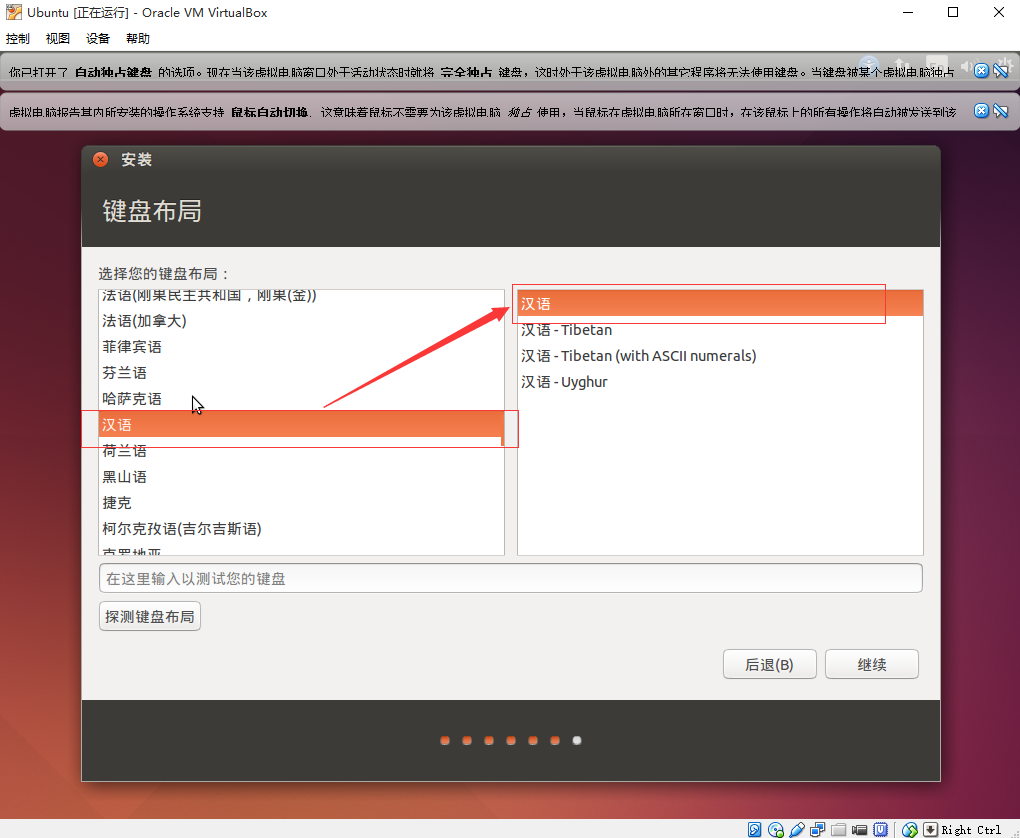Select 菲律宾语 in layout list

(x=301, y=347)
